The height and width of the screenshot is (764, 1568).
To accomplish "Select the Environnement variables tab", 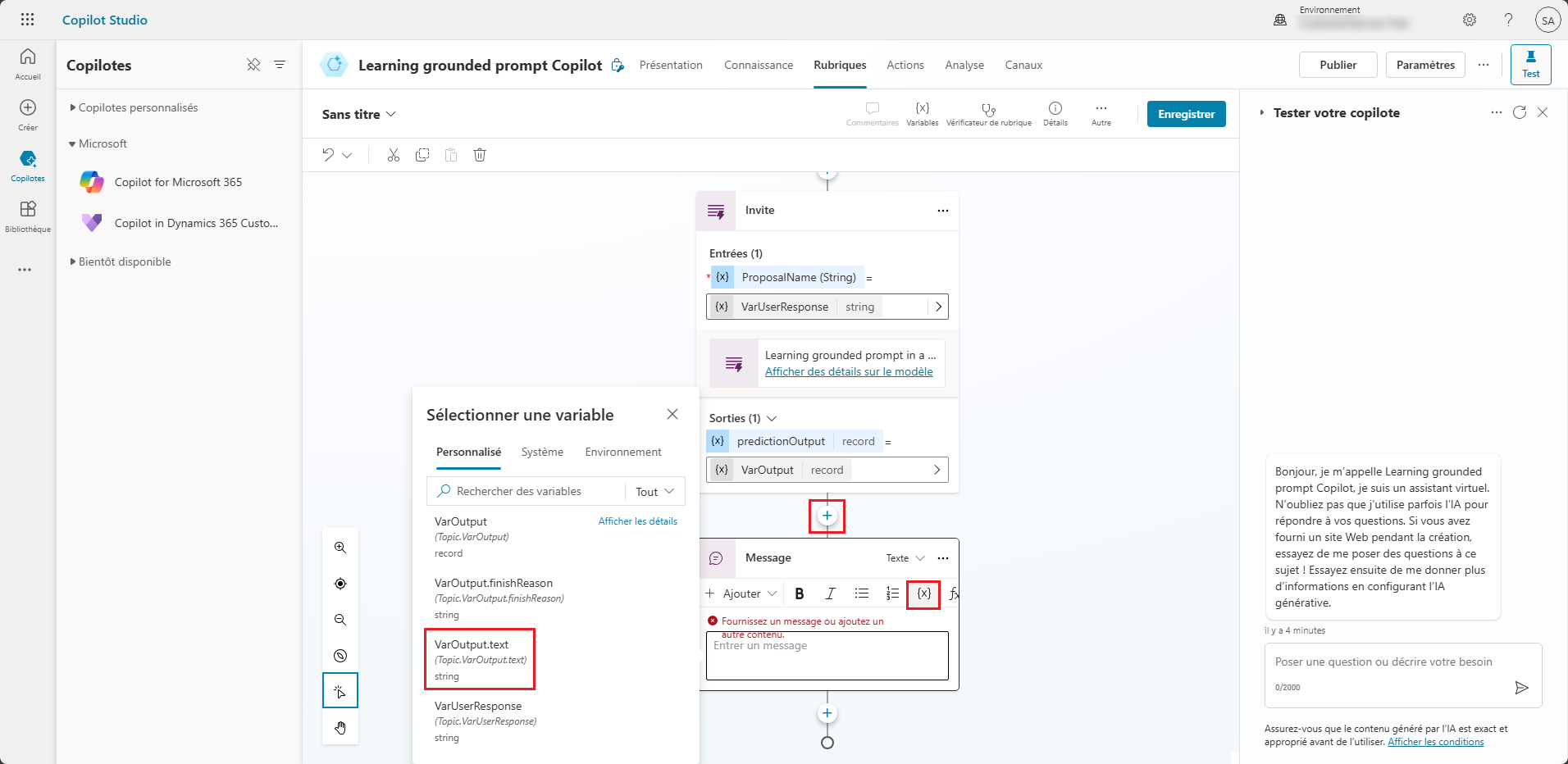I will pyautogui.click(x=623, y=452).
